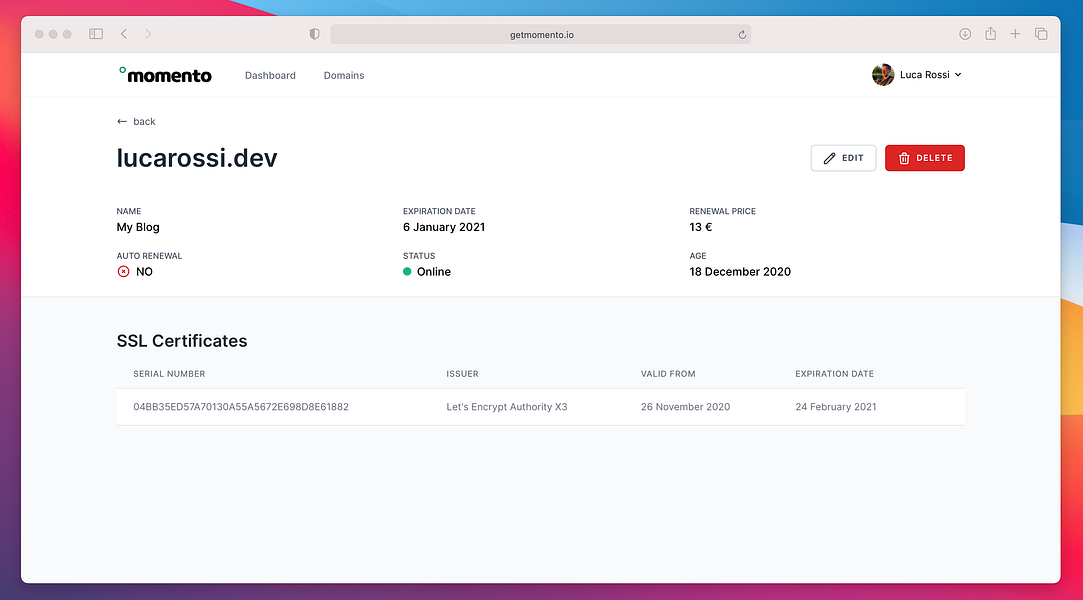This screenshot has height=600, width=1083.
Task: Click the 'Online' status text
Action: coord(434,272)
